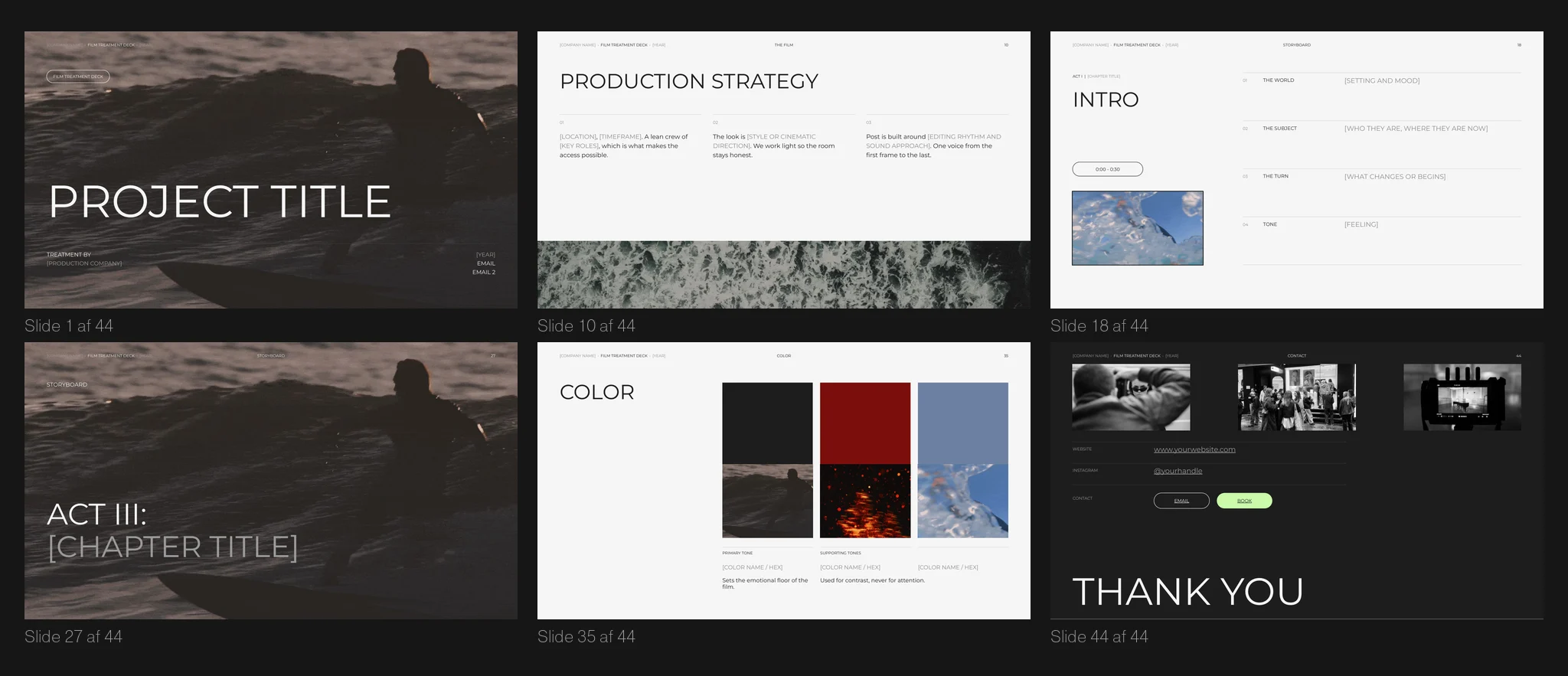
Task: Click the "Slide 10 af 44" caption
Action: click(586, 326)
